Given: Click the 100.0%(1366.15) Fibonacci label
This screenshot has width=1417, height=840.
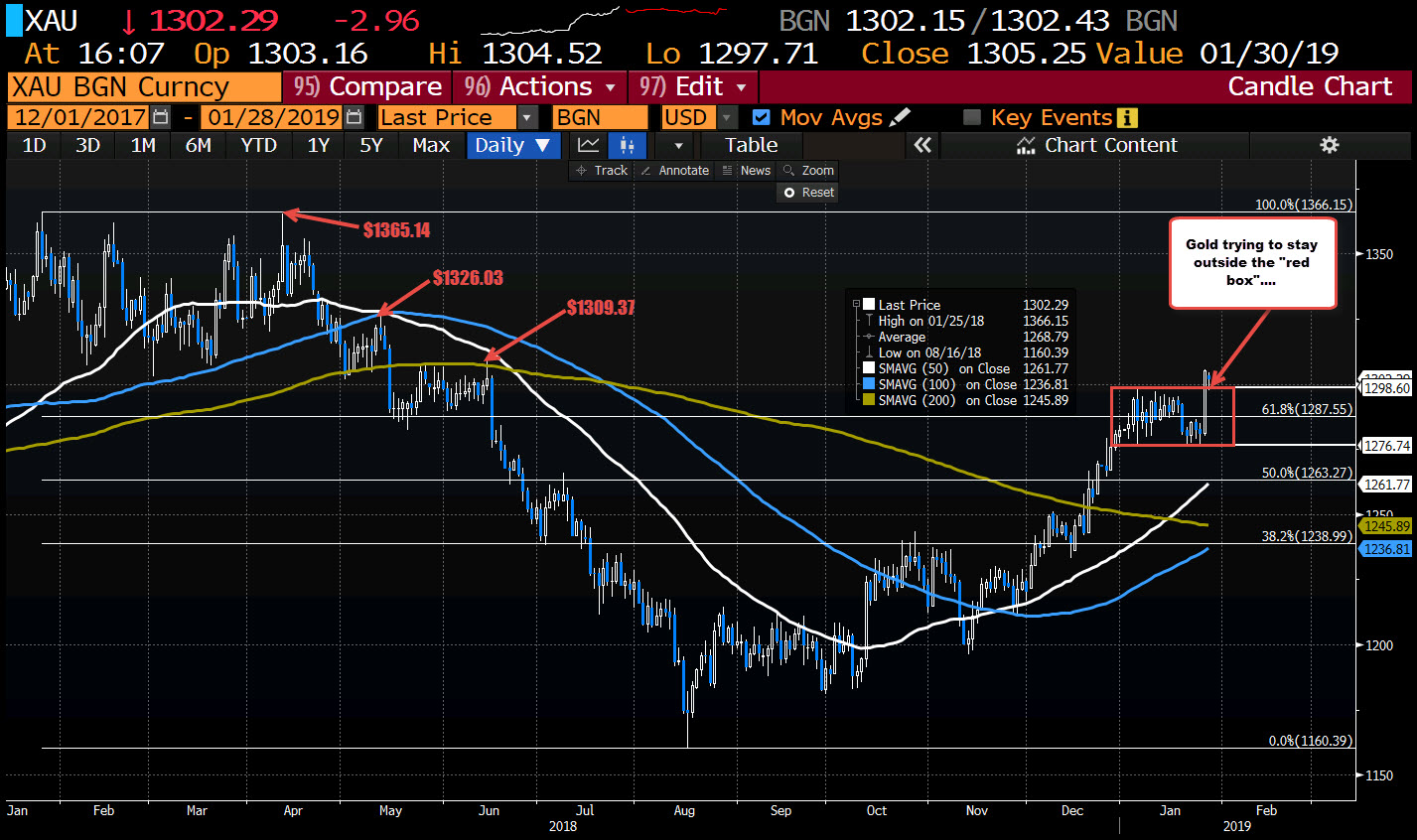Looking at the screenshot, I should 1304,205.
